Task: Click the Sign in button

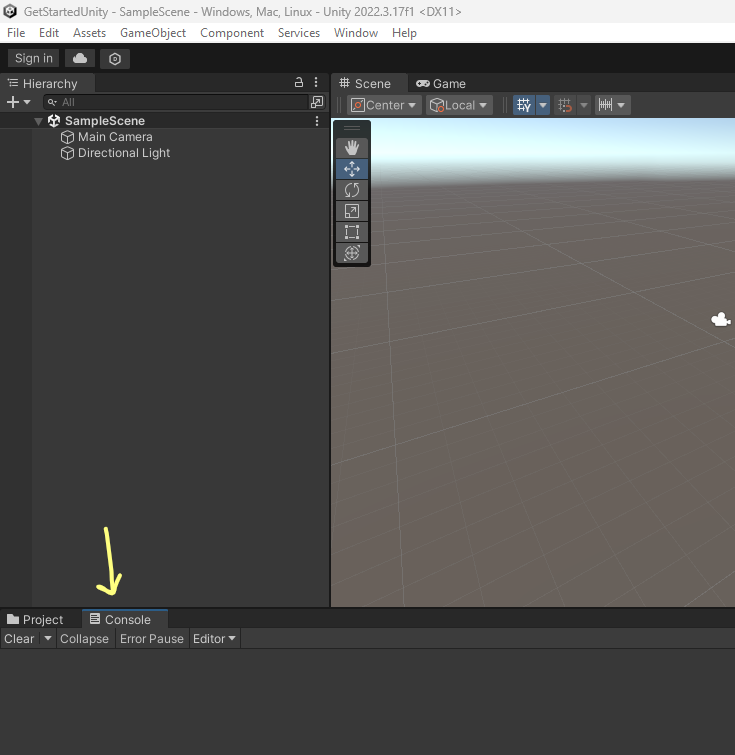Action: pos(34,58)
